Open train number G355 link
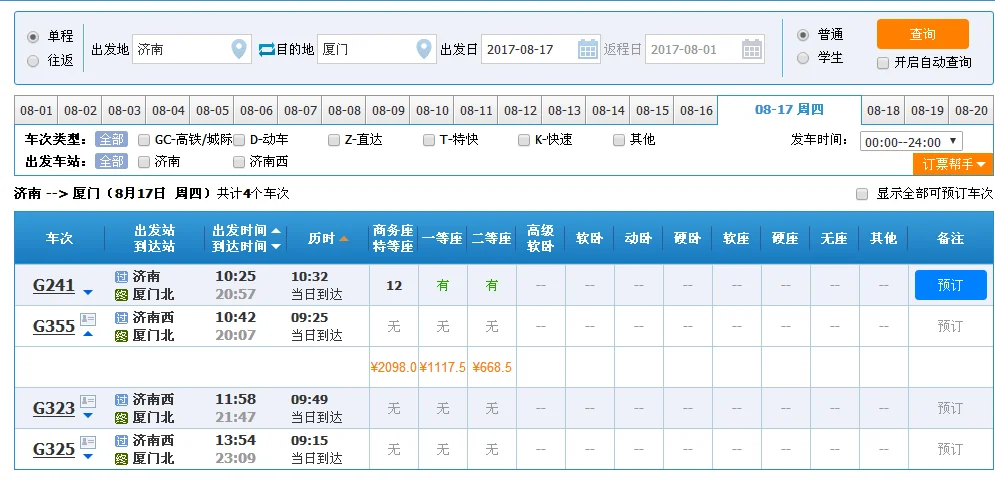Viewport: 995px width, 480px height. point(54,326)
